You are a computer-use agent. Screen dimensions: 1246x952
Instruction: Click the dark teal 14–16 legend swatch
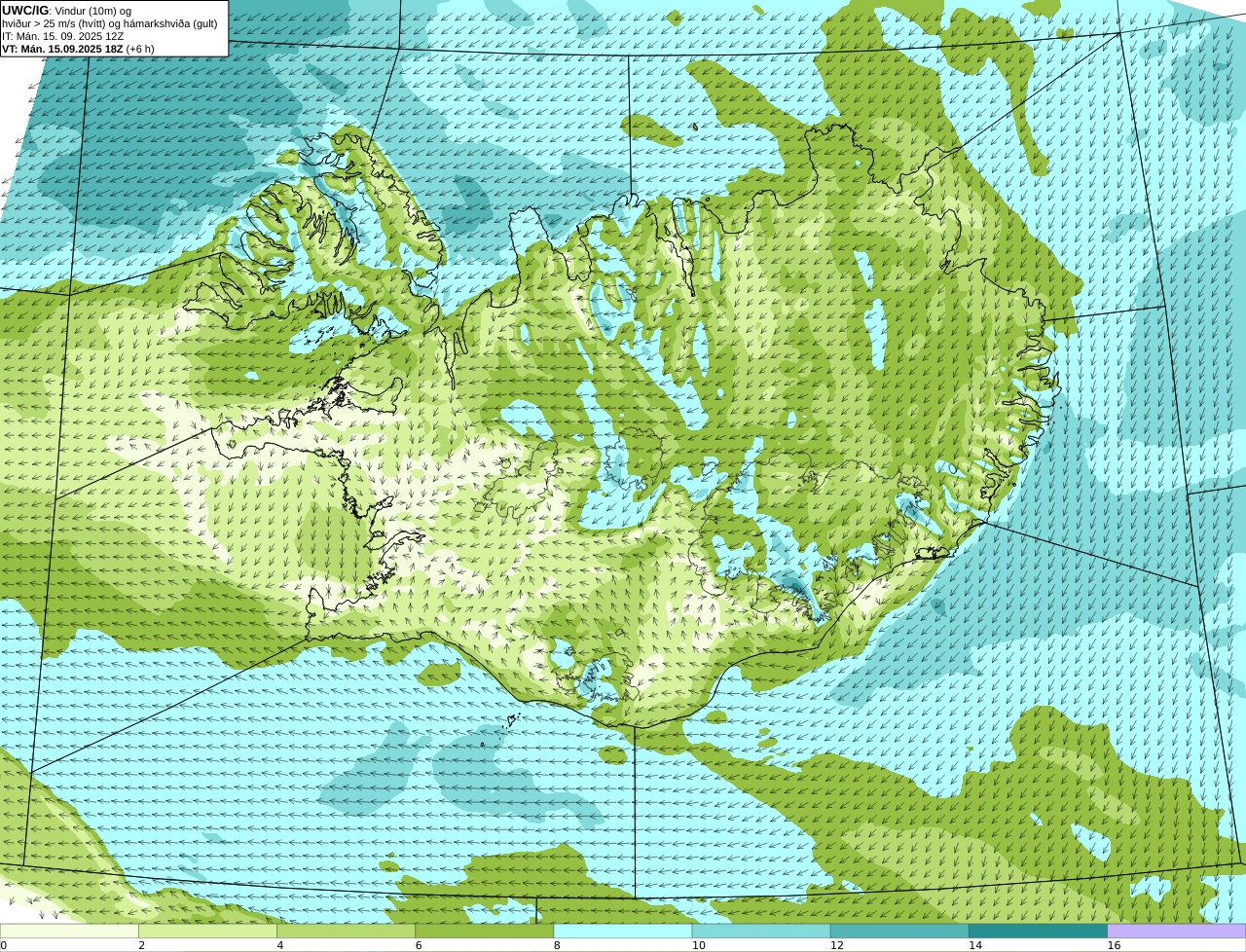(1039, 932)
